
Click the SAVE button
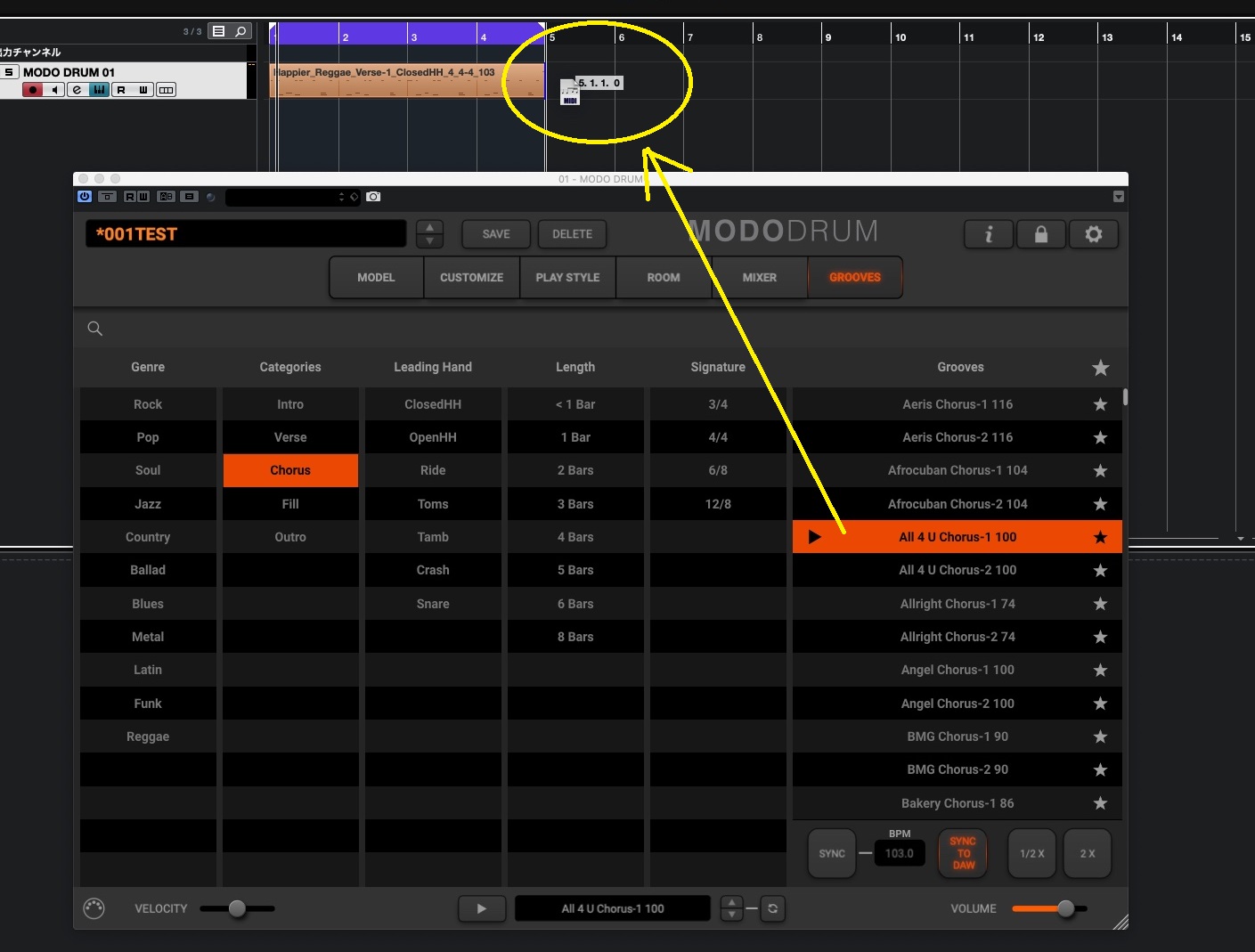click(x=496, y=234)
